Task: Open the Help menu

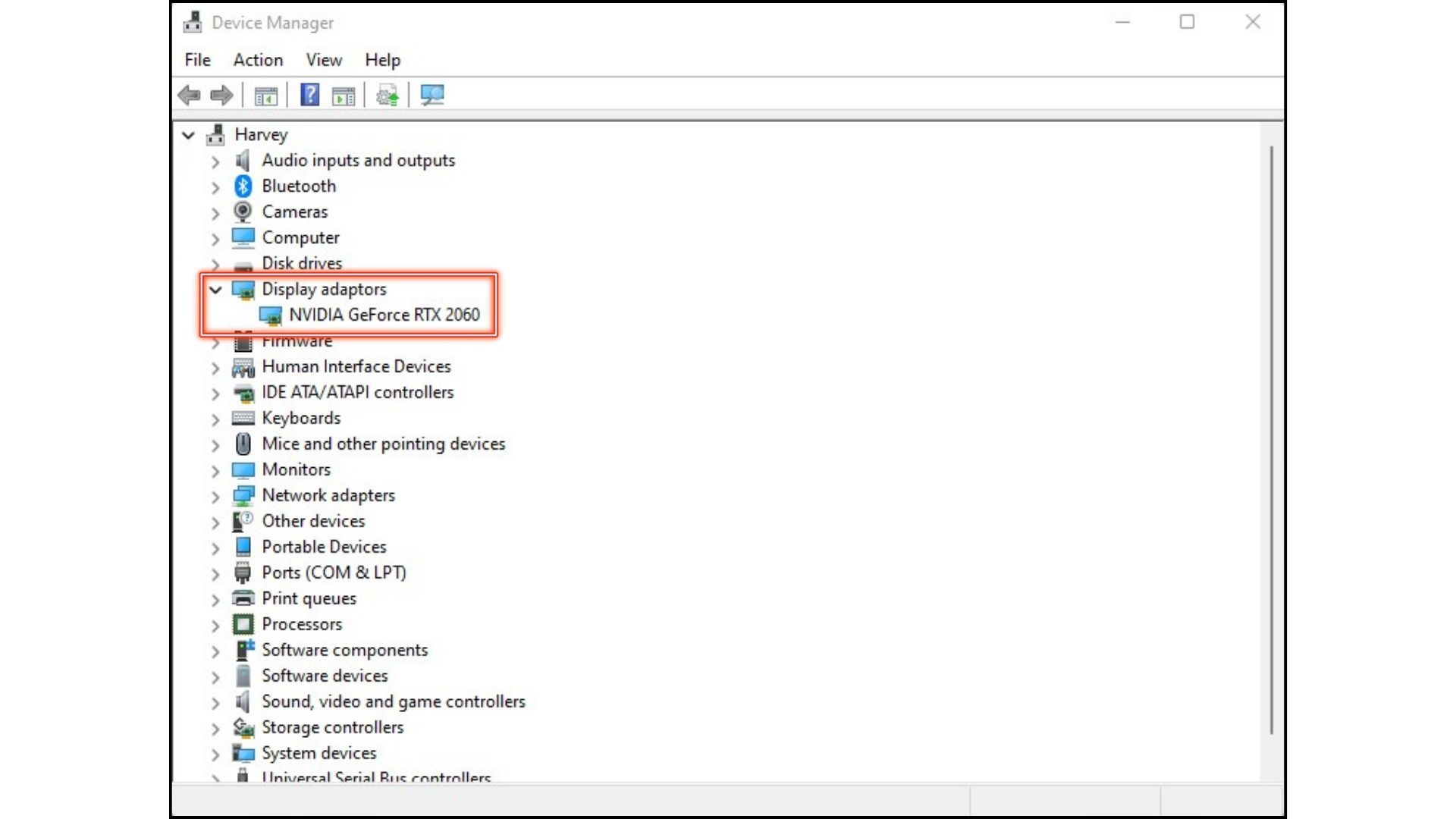Action: (x=382, y=60)
